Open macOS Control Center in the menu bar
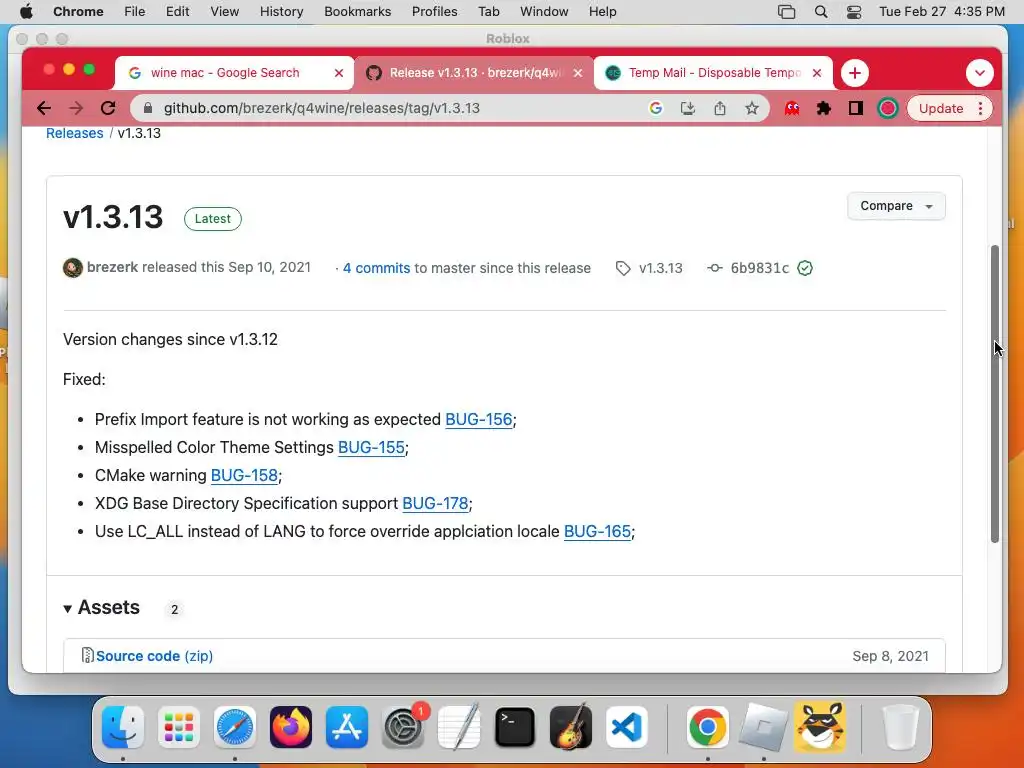Viewport: 1024px width, 768px height. tap(854, 12)
